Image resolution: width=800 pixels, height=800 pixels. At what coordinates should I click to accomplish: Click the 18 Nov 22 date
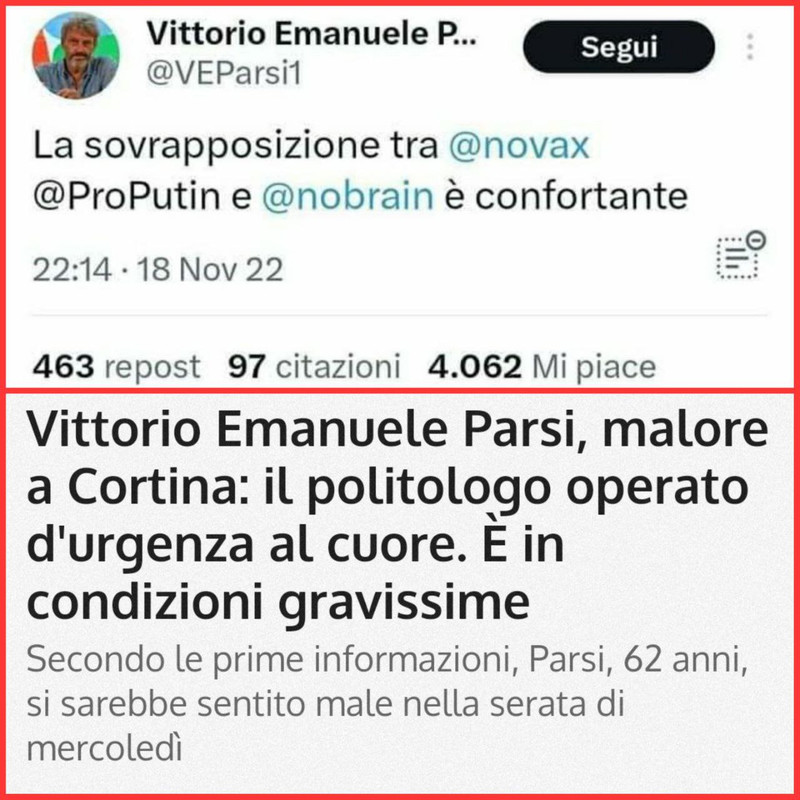coord(210,269)
